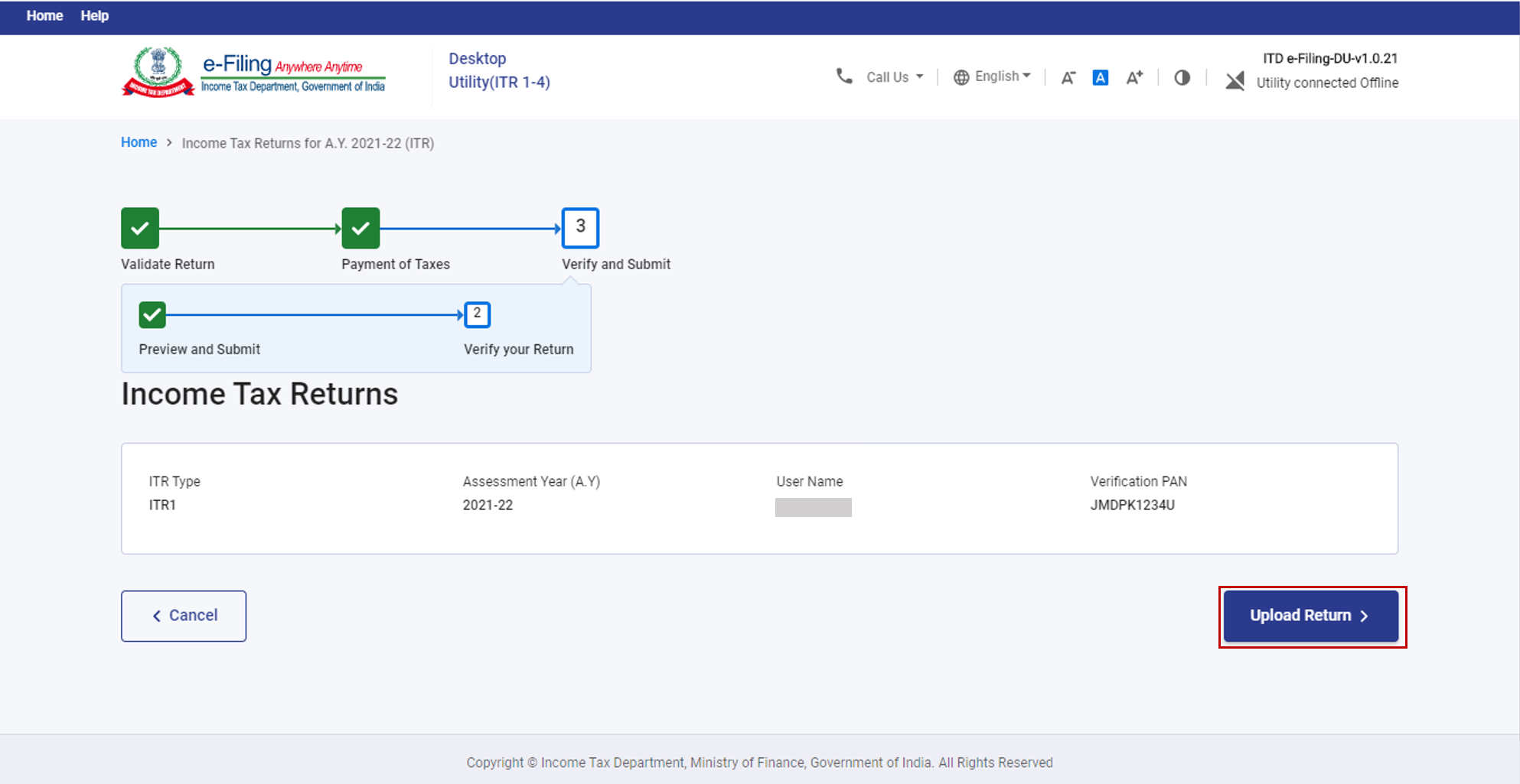Select sub-step 2 Verify your Return
The width and height of the screenshot is (1520, 784).
477,314
